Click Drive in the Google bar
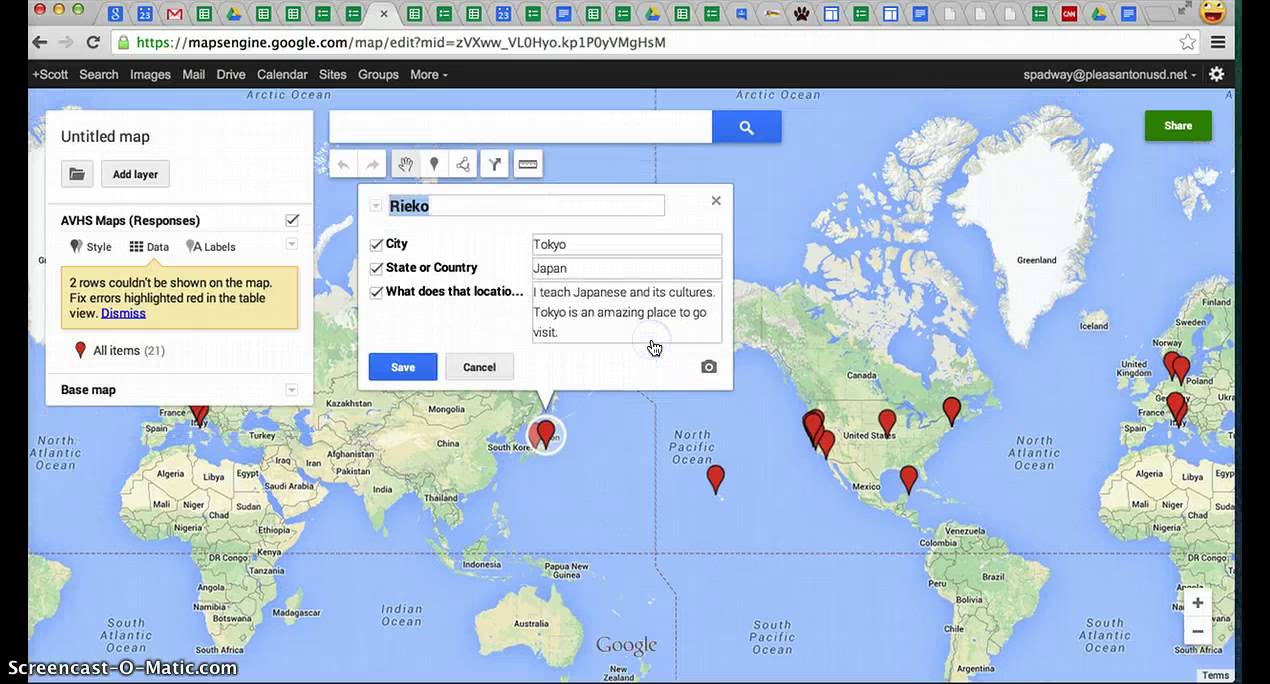The width and height of the screenshot is (1270, 684). (x=231, y=74)
